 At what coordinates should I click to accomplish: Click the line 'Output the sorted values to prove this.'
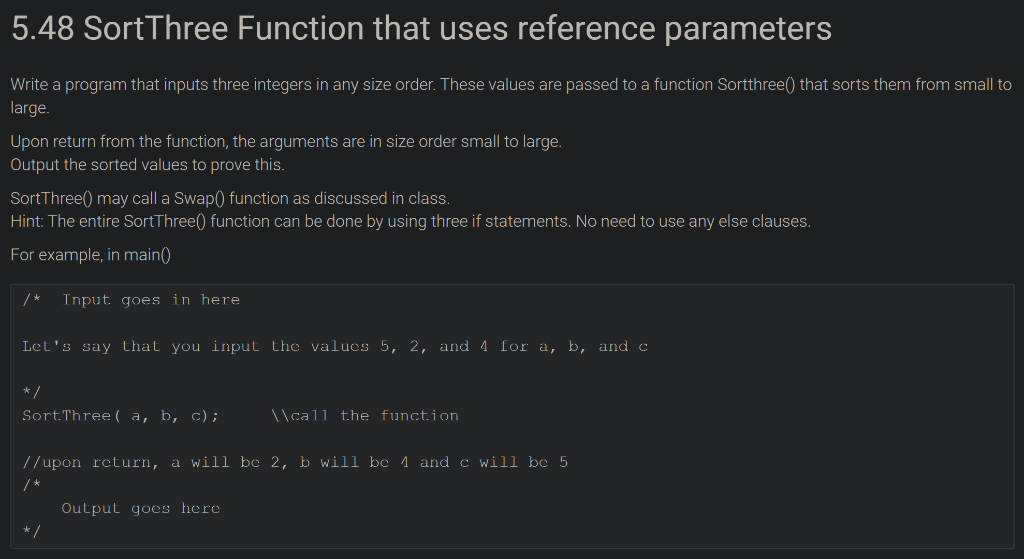point(148,165)
